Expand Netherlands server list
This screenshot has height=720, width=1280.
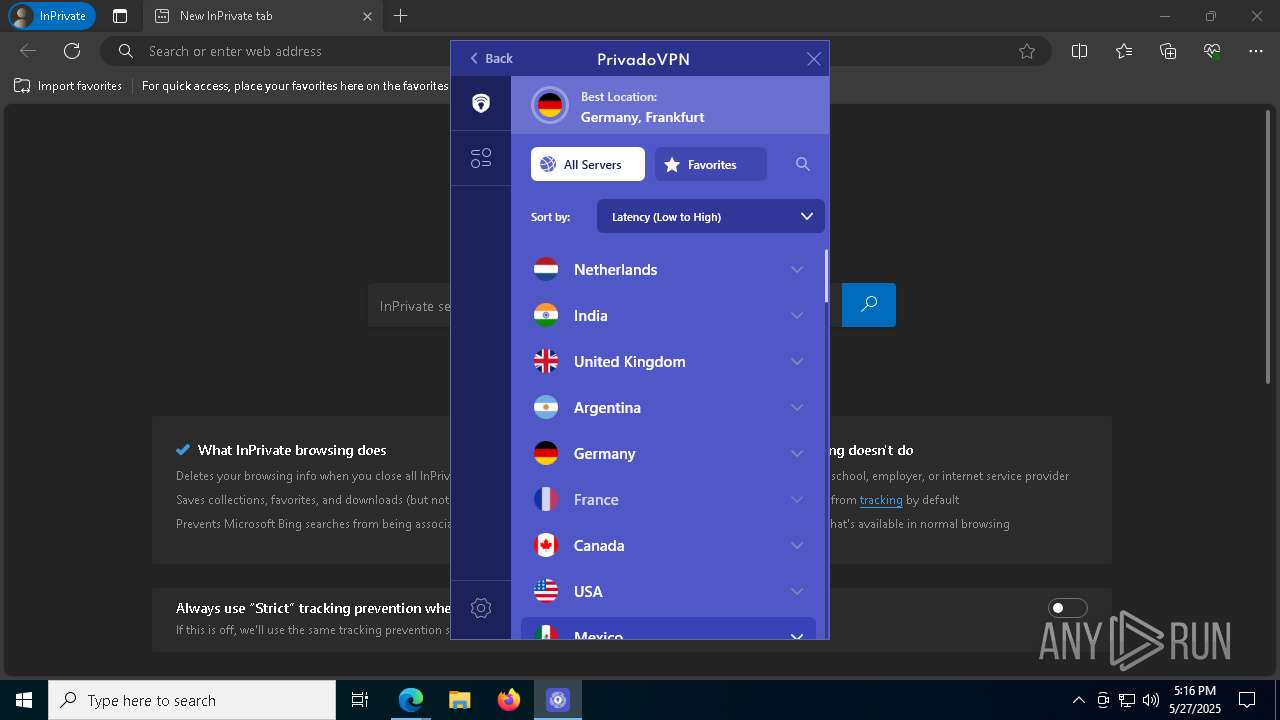[797, 269]
